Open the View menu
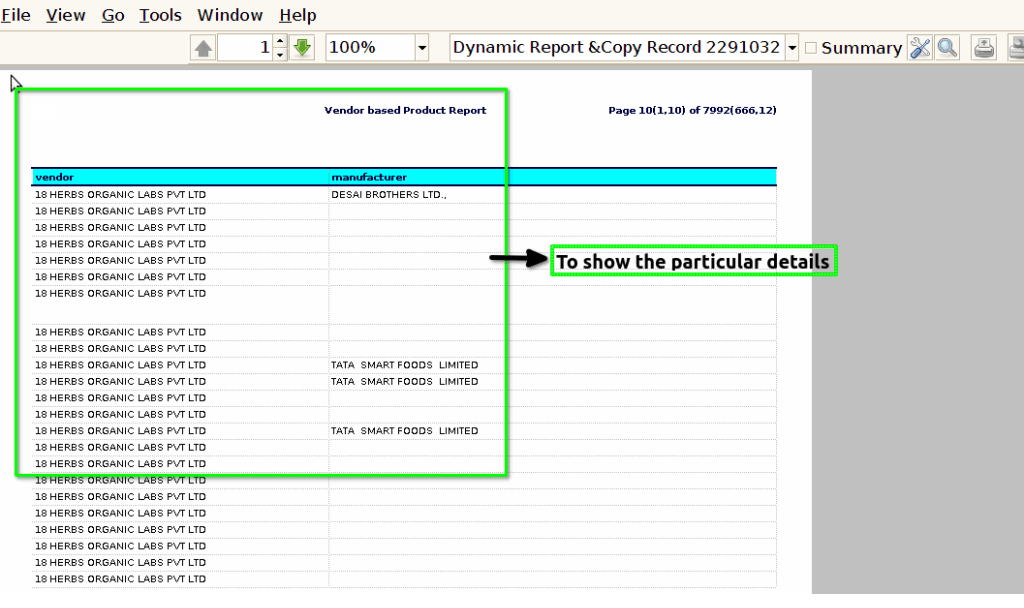The width and height of the screenshot is (1024, 608). pyautogui.click(x=65, y=15)
